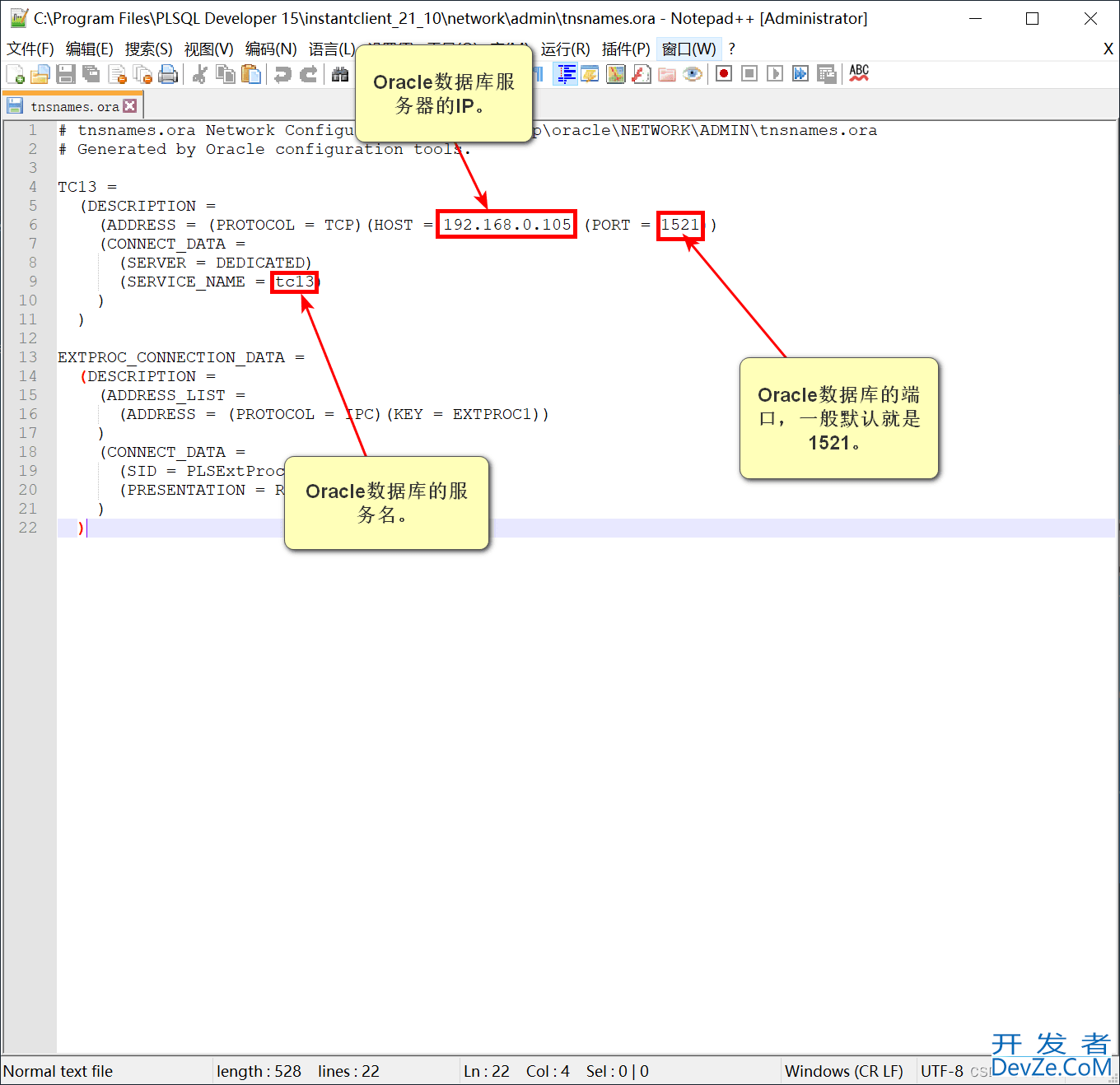Click the eye monitoring icon
This screenshot has height=1085, width=1120.
(x=693, y=74)
